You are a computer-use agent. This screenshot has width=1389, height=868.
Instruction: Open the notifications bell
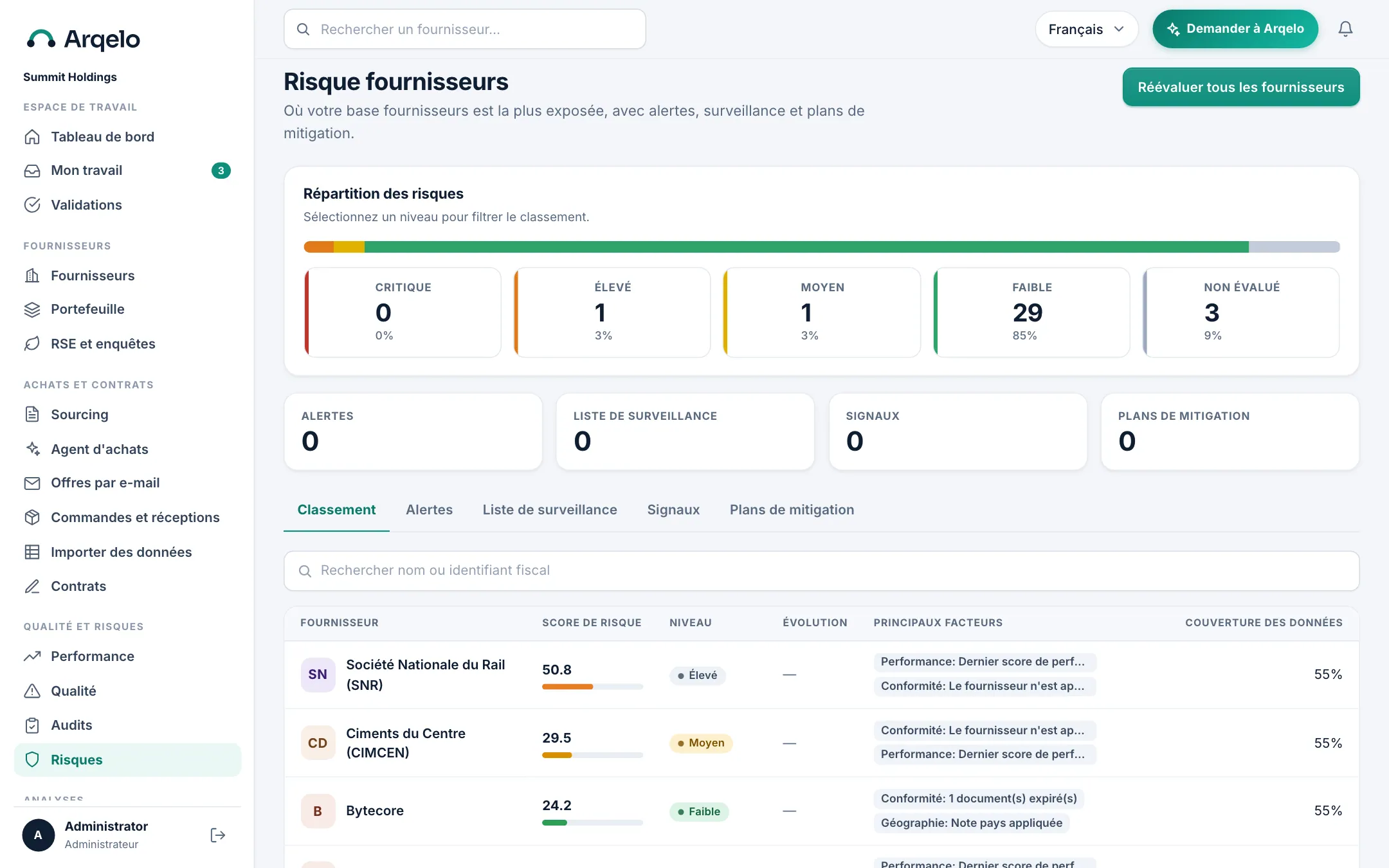click(x=1345, y=29)
